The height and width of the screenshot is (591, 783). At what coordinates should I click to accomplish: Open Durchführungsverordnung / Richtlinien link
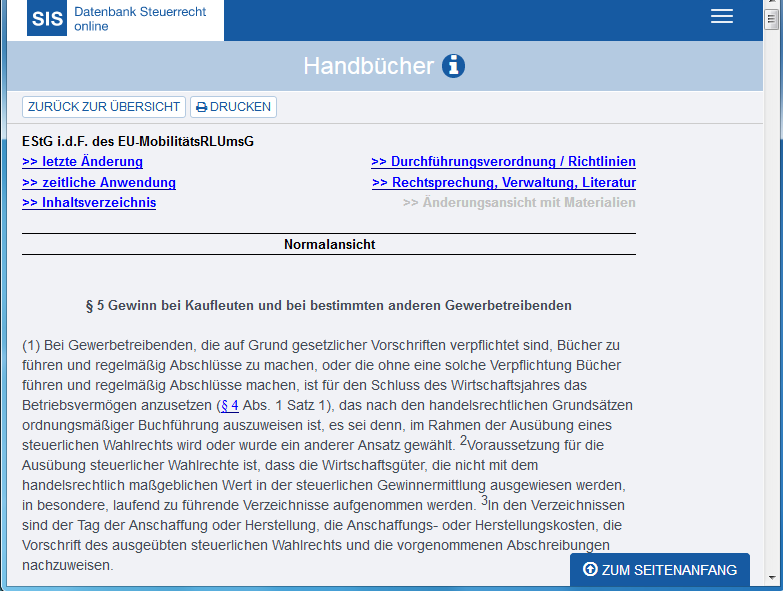(503, 162)
